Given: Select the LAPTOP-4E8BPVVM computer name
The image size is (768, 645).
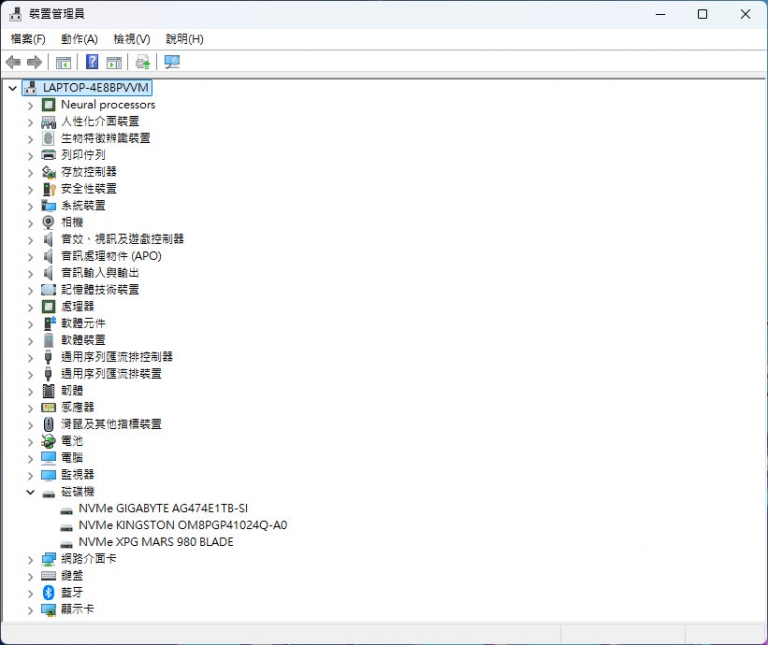Looking at the screenshot, I should [96, 88].
